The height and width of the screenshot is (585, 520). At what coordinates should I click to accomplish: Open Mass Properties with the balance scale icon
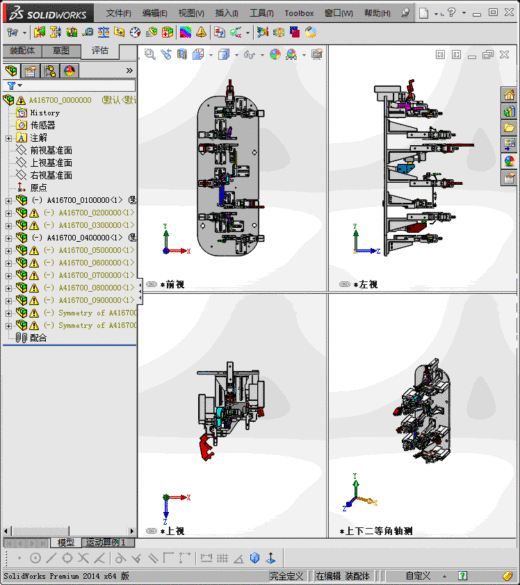coord(103,32)
